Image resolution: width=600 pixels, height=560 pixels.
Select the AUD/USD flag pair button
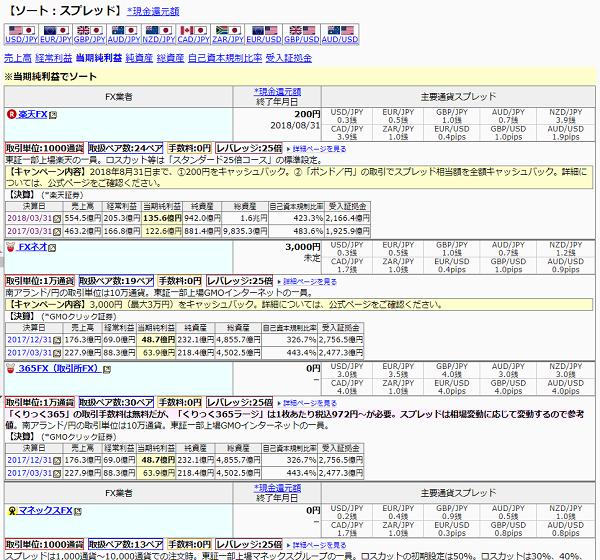[340, 34]
